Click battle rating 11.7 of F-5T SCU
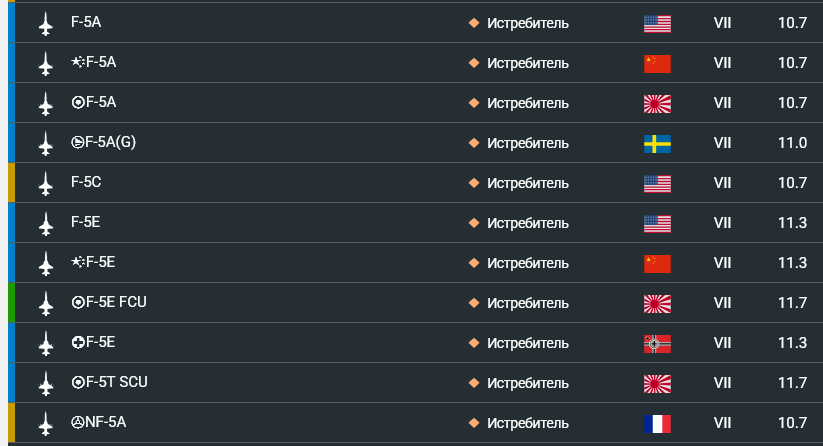The height and width of the screenshot is (446, 823). pyautogui.click(x=792, y=383)
